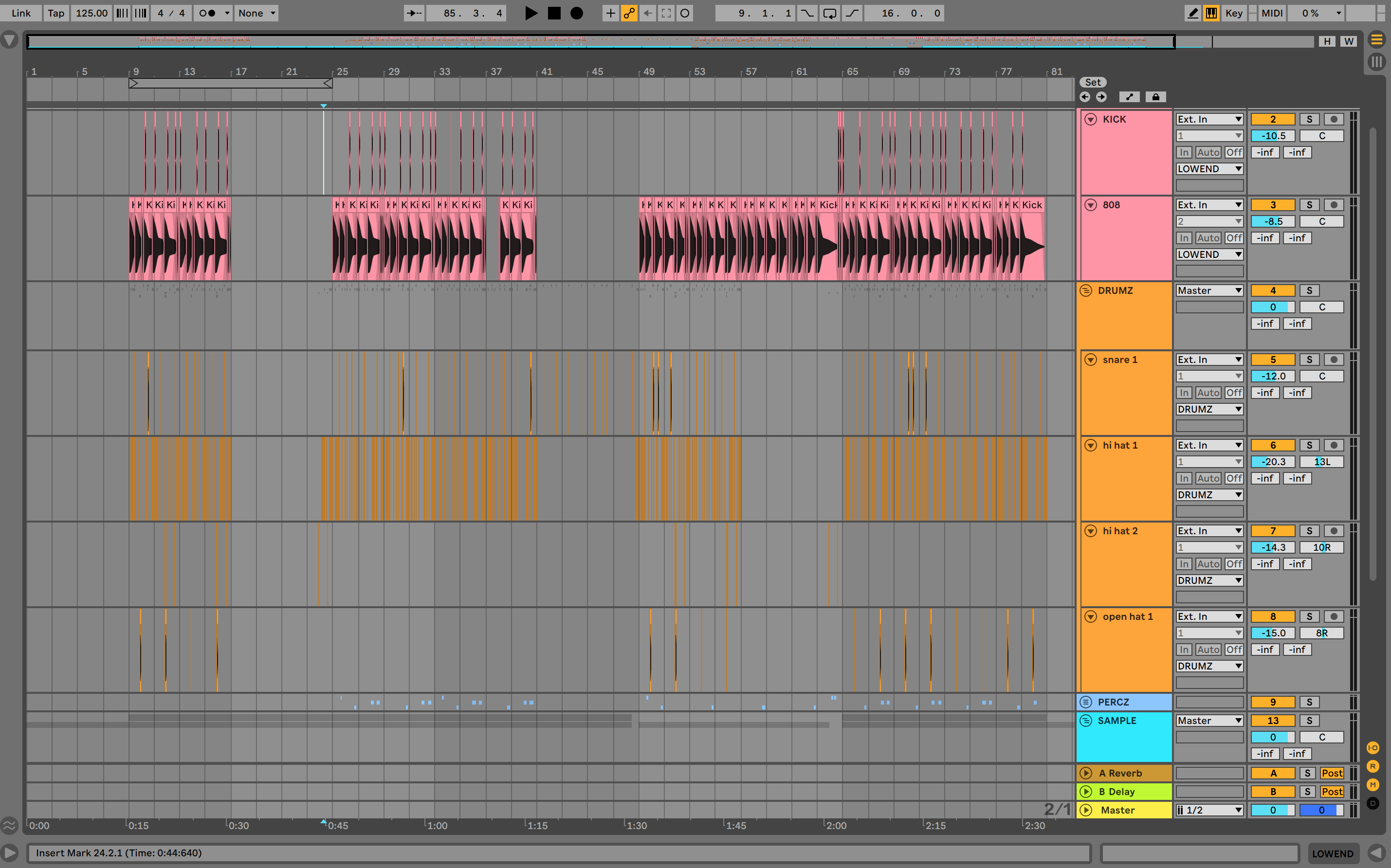
Task: Open the browser with triangle toggle
Action: pos(9,40)
